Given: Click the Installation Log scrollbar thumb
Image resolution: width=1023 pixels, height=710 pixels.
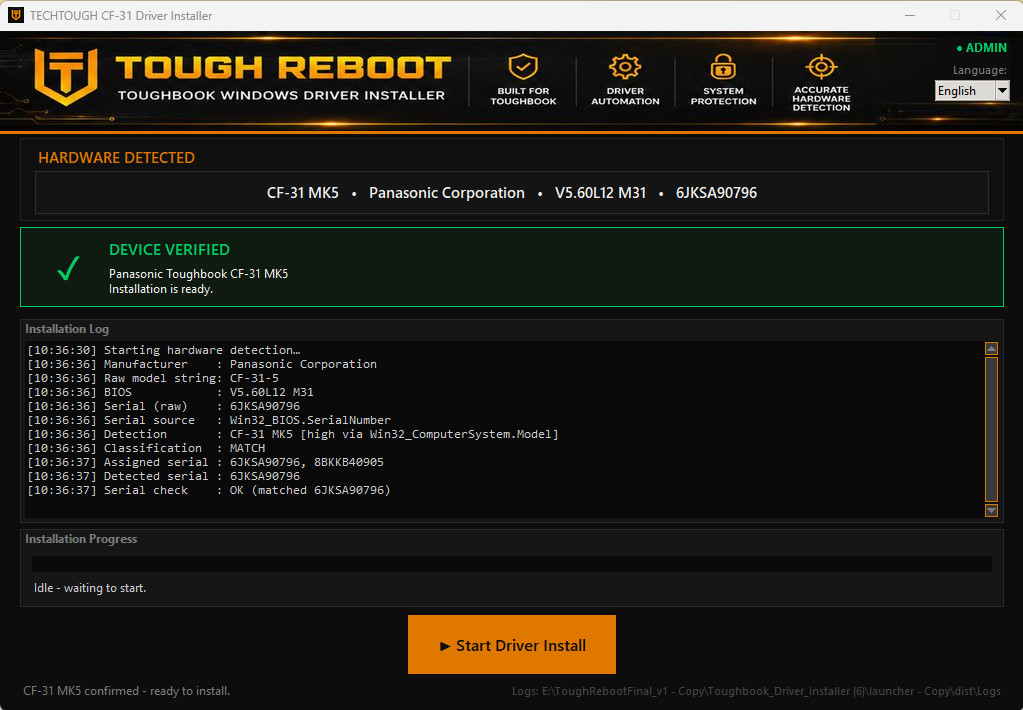Looking at the screenshot, I should coord(991,429).
